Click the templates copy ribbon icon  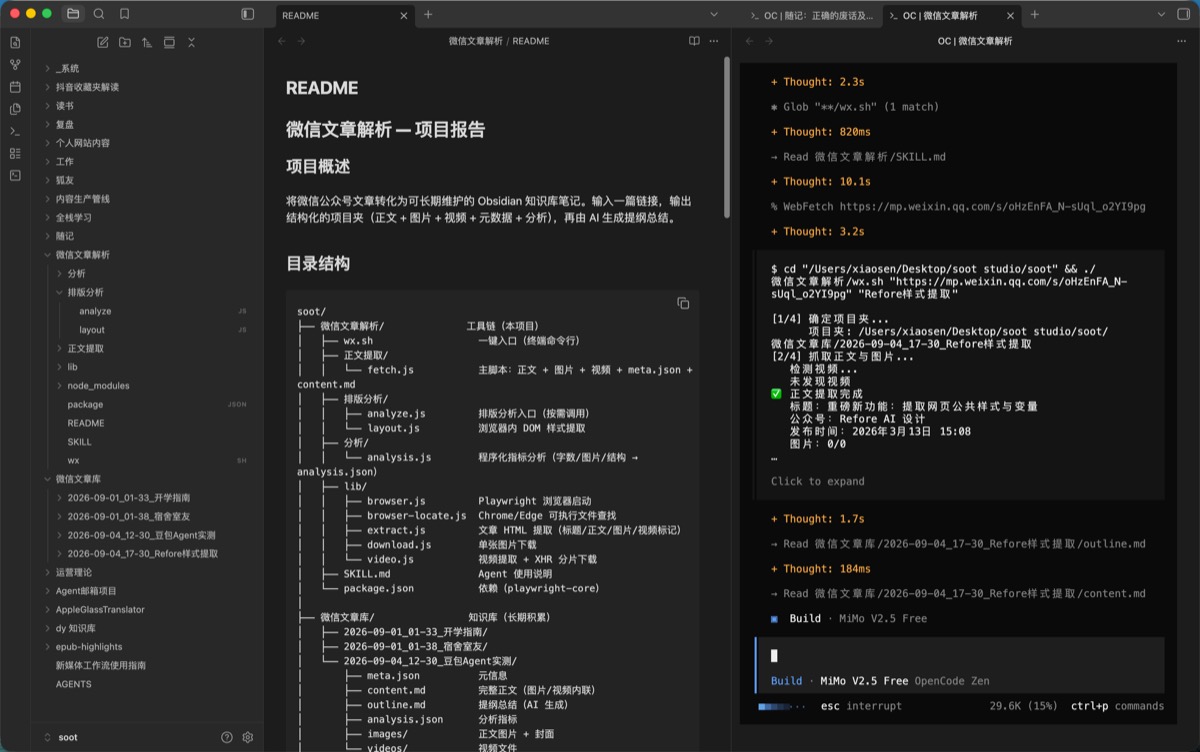[x=15, y=109]
